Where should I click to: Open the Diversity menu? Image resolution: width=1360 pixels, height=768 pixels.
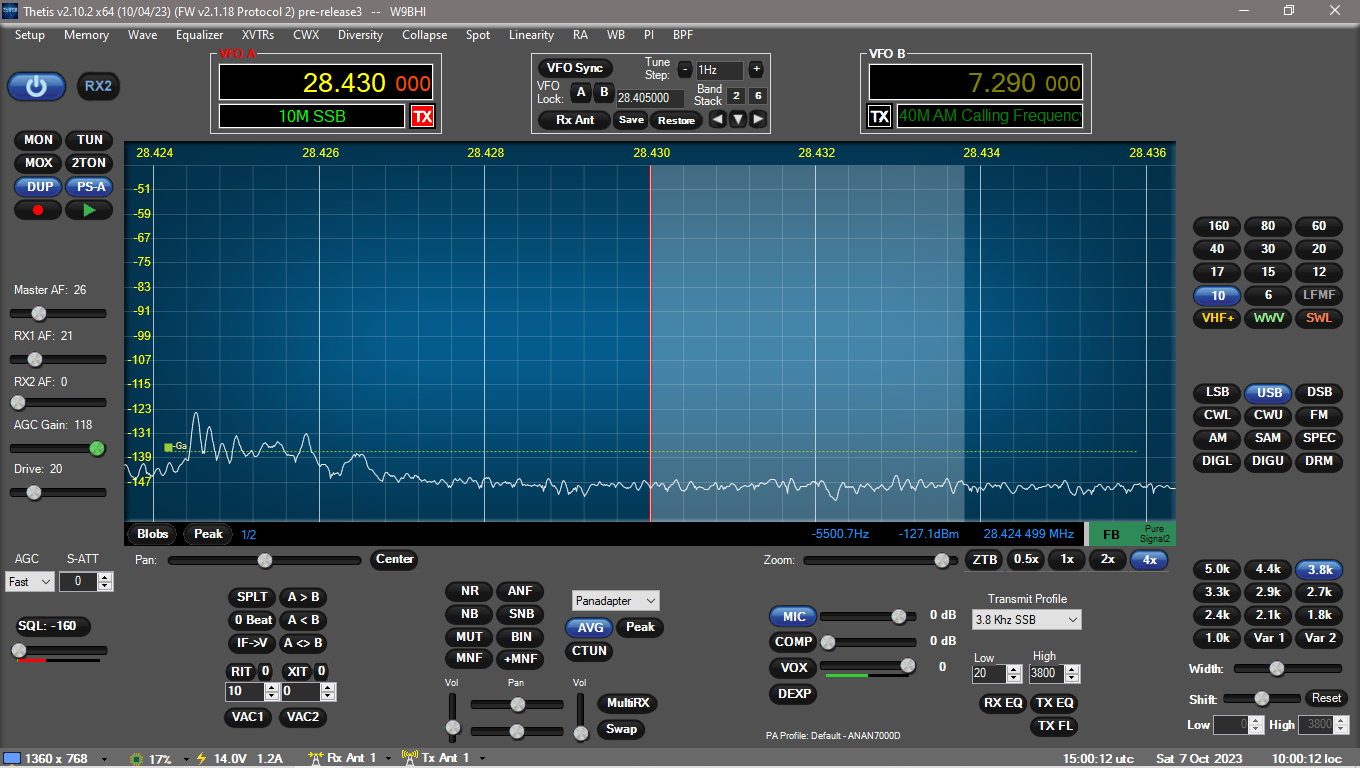coord(360,35)
